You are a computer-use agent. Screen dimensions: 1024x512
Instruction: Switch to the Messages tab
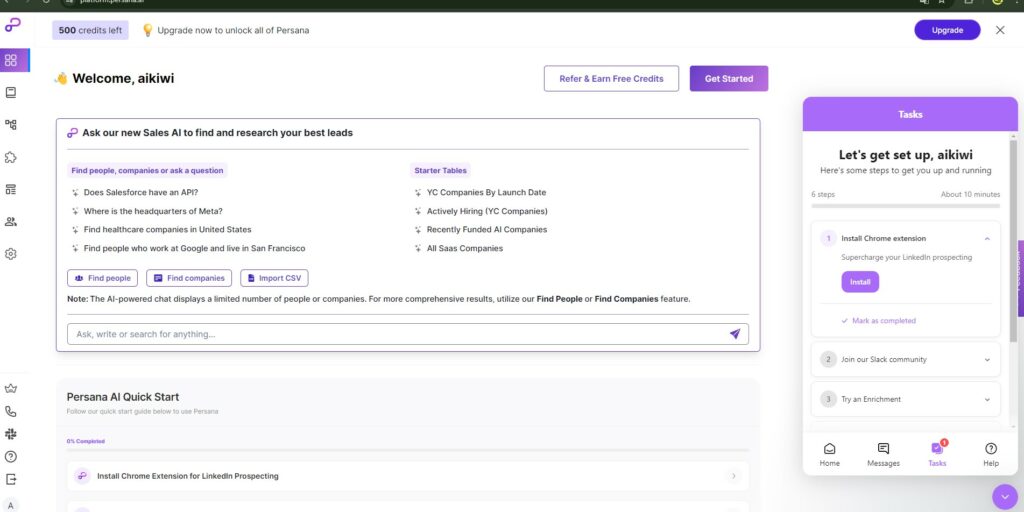[x=883, y=455]
